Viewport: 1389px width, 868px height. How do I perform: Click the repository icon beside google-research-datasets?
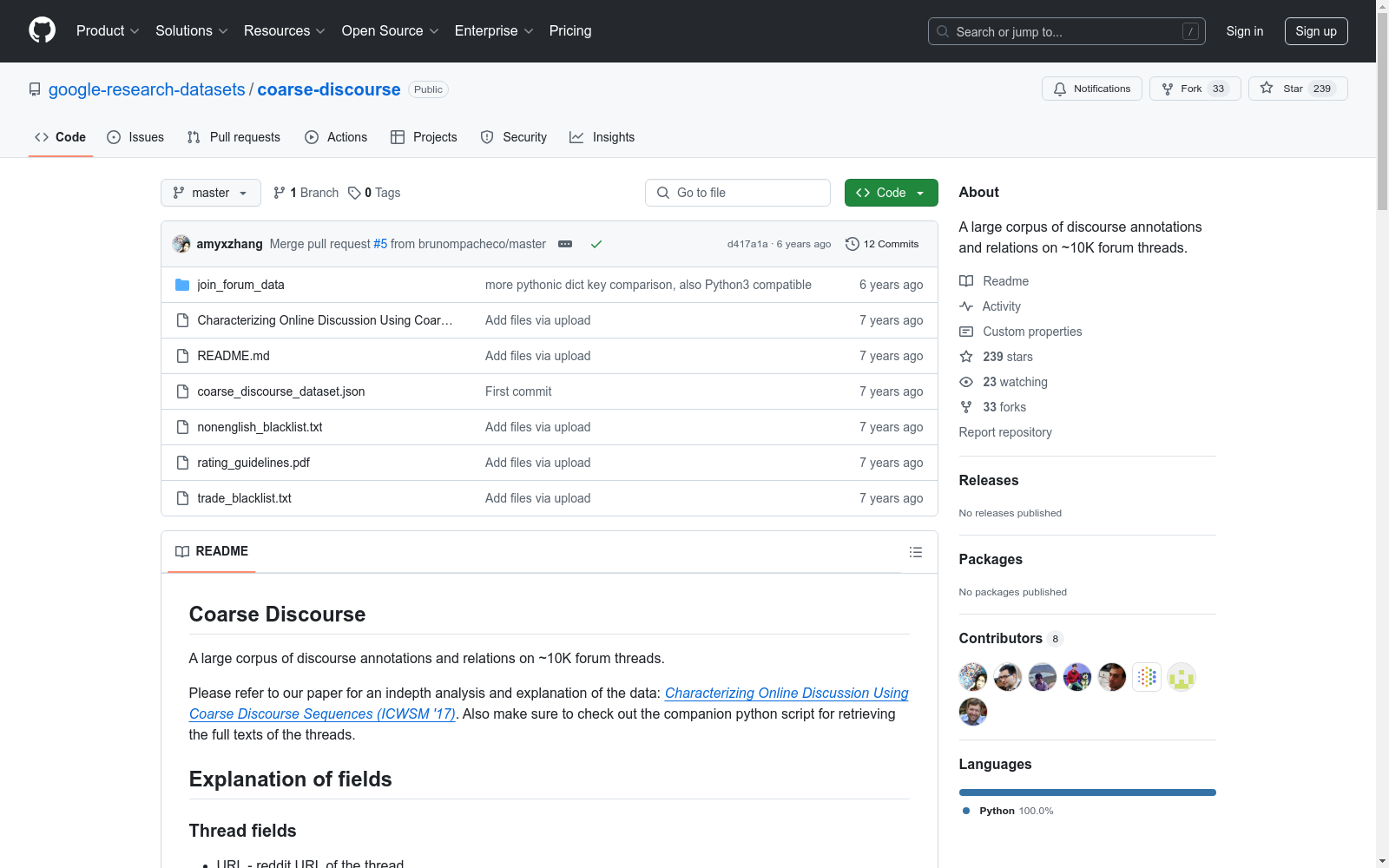35,89
